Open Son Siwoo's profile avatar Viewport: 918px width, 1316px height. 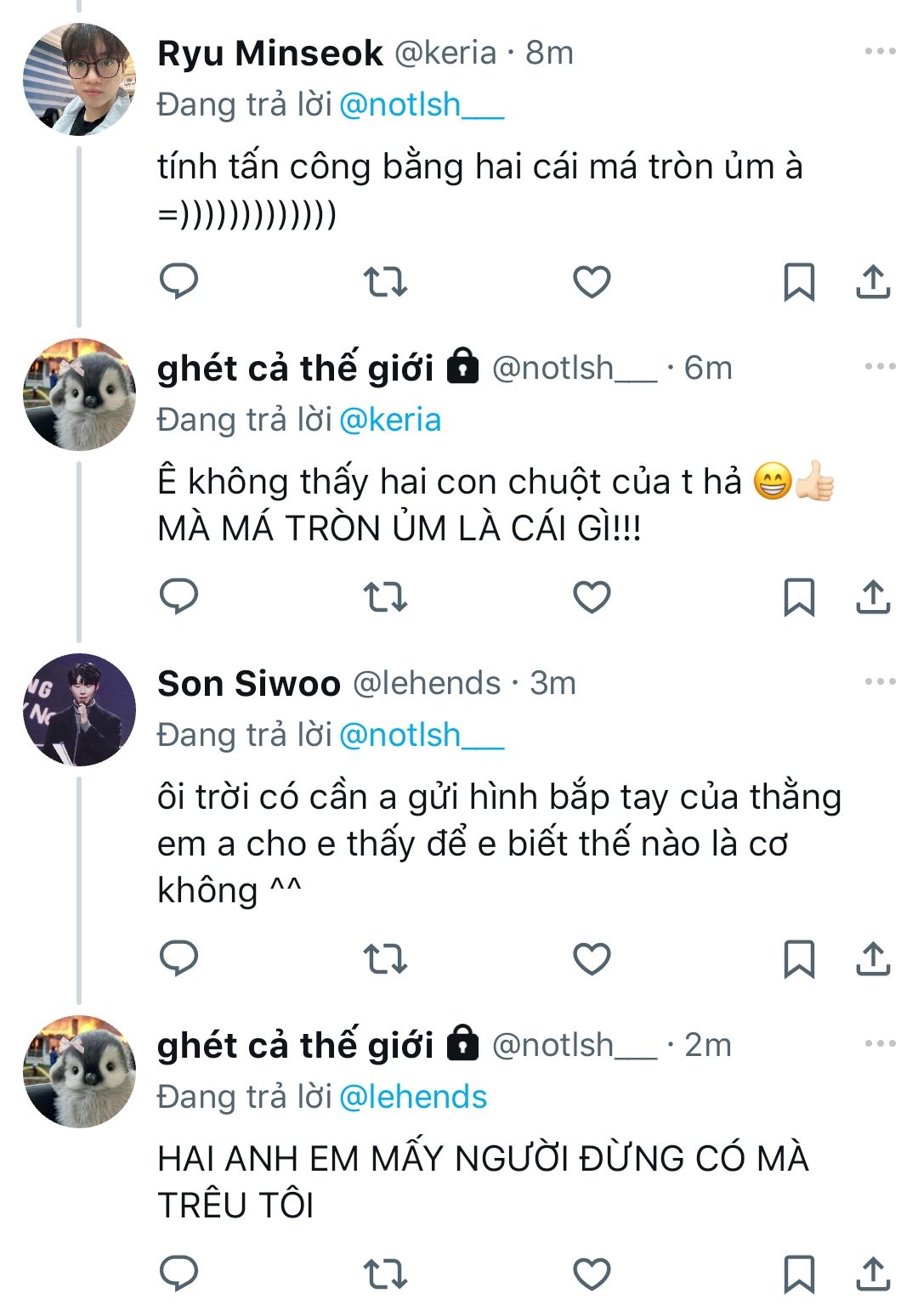79,710
